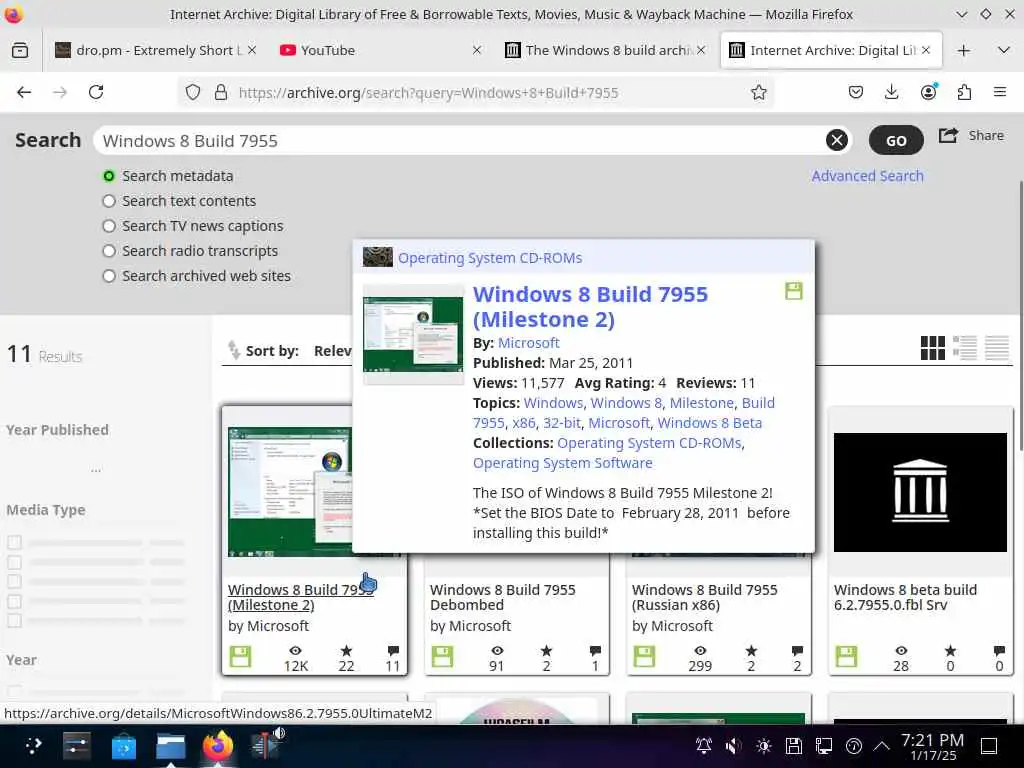
Task: Open the extensions puzzle icon
Action: (x=964, y=92)
